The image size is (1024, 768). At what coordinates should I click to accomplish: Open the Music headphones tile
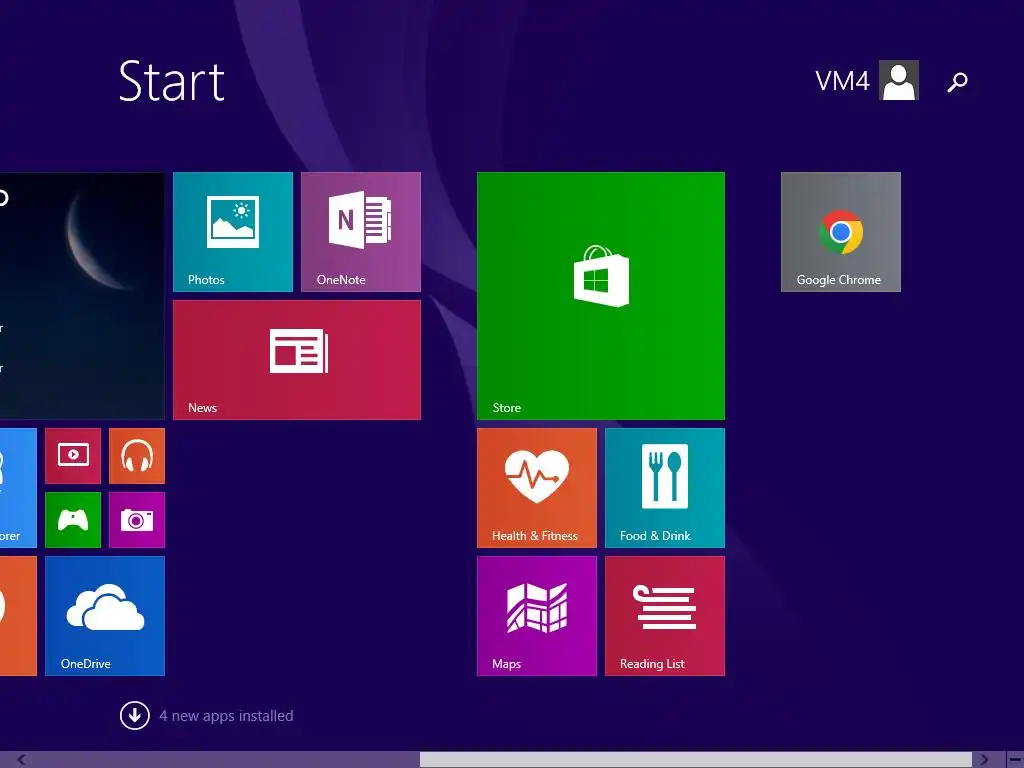click(136, 456)
